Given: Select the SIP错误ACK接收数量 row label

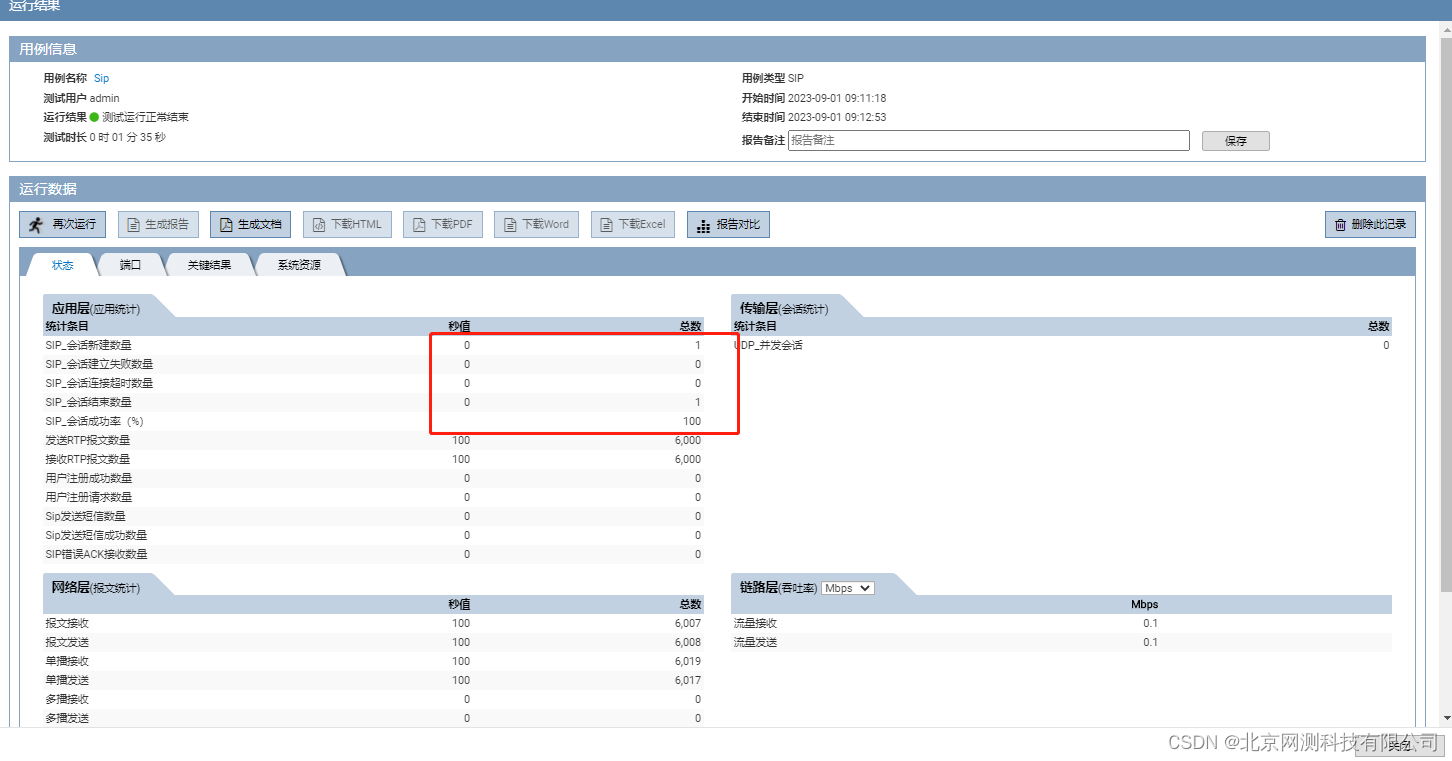Looking at the screenshot, I should pyautogui.click(x=97, y=554).
